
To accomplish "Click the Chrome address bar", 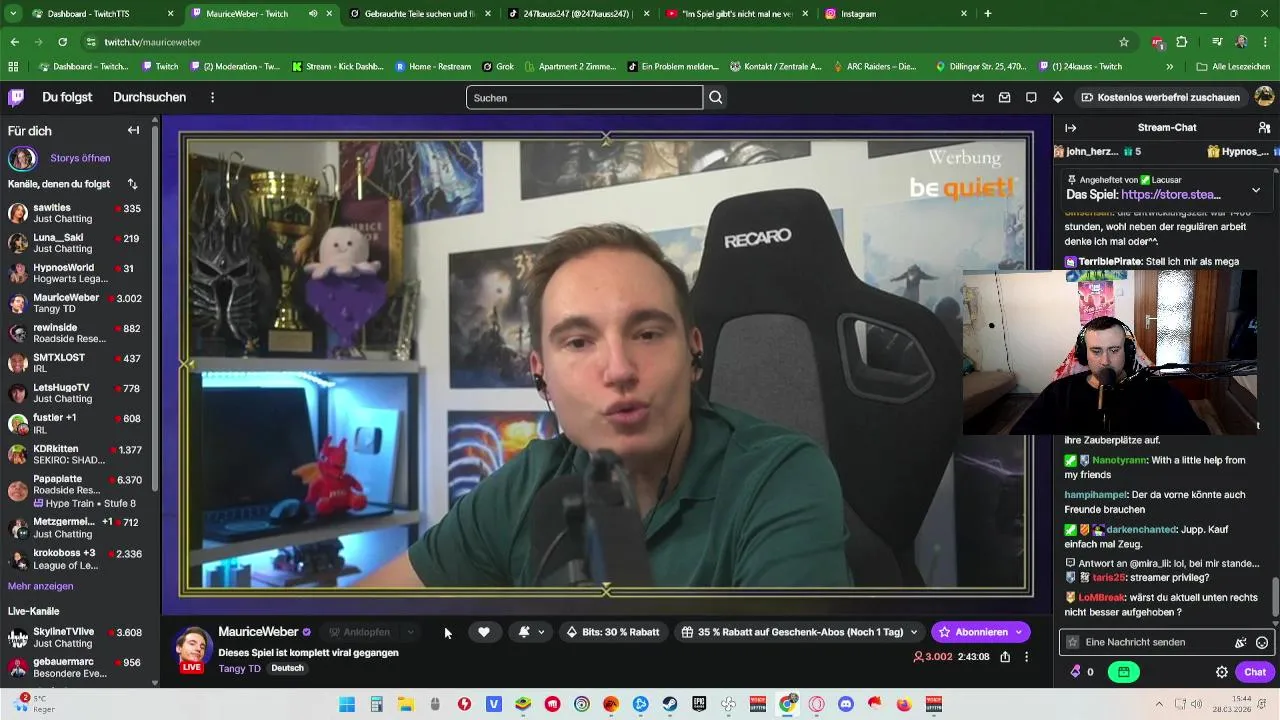I will coord(600,42).
